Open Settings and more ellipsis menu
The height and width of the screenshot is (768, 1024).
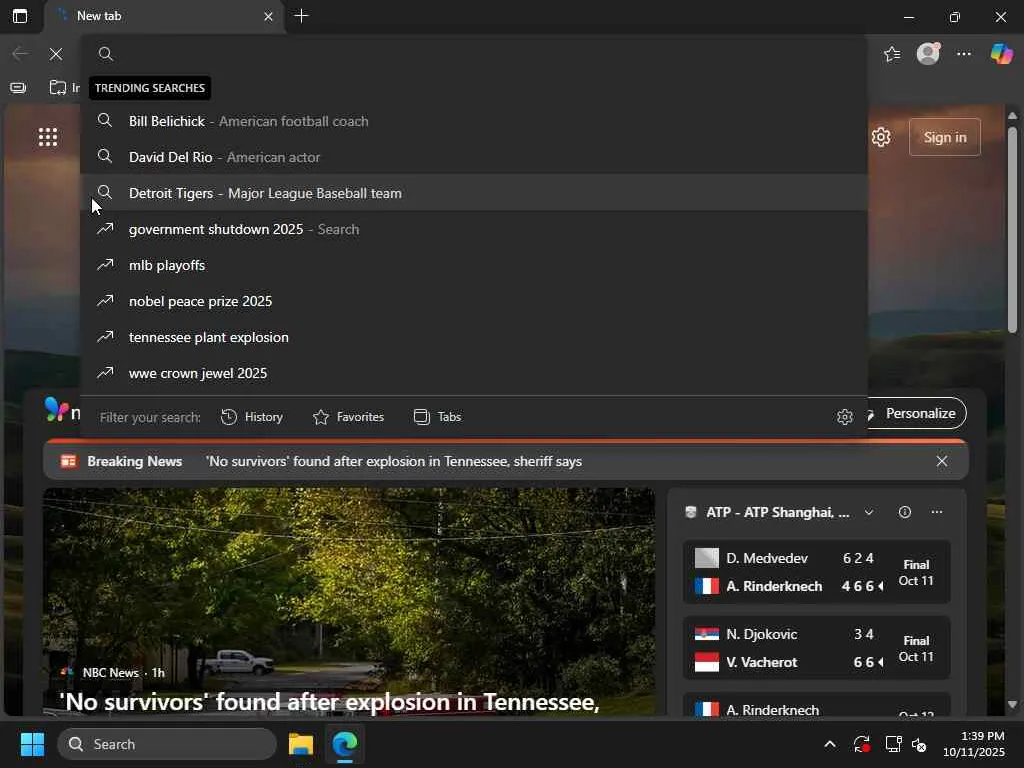964,54
